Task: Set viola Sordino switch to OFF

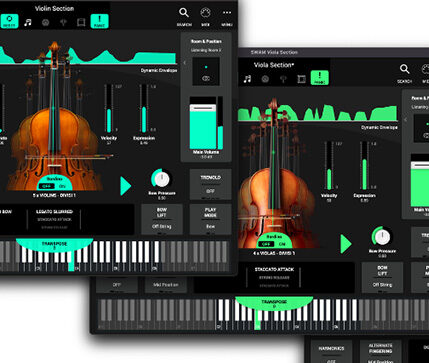Action: [266, 244]
